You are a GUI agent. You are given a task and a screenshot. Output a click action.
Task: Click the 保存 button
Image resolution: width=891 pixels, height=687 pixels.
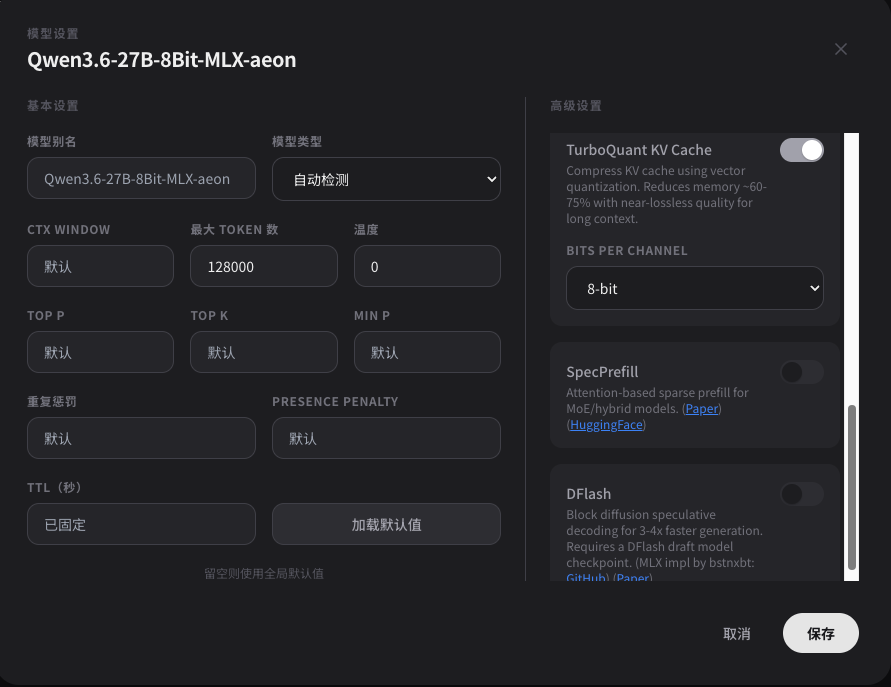(821, 633)
